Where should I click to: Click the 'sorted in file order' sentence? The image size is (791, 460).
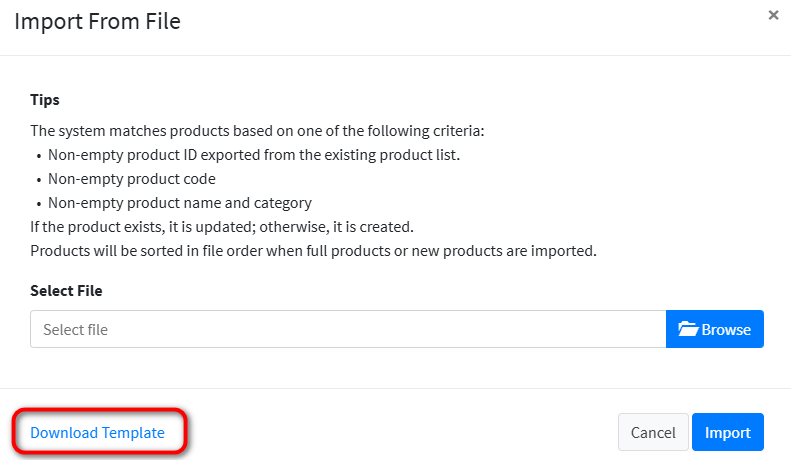pyautogui.click(x=313, y=250)
